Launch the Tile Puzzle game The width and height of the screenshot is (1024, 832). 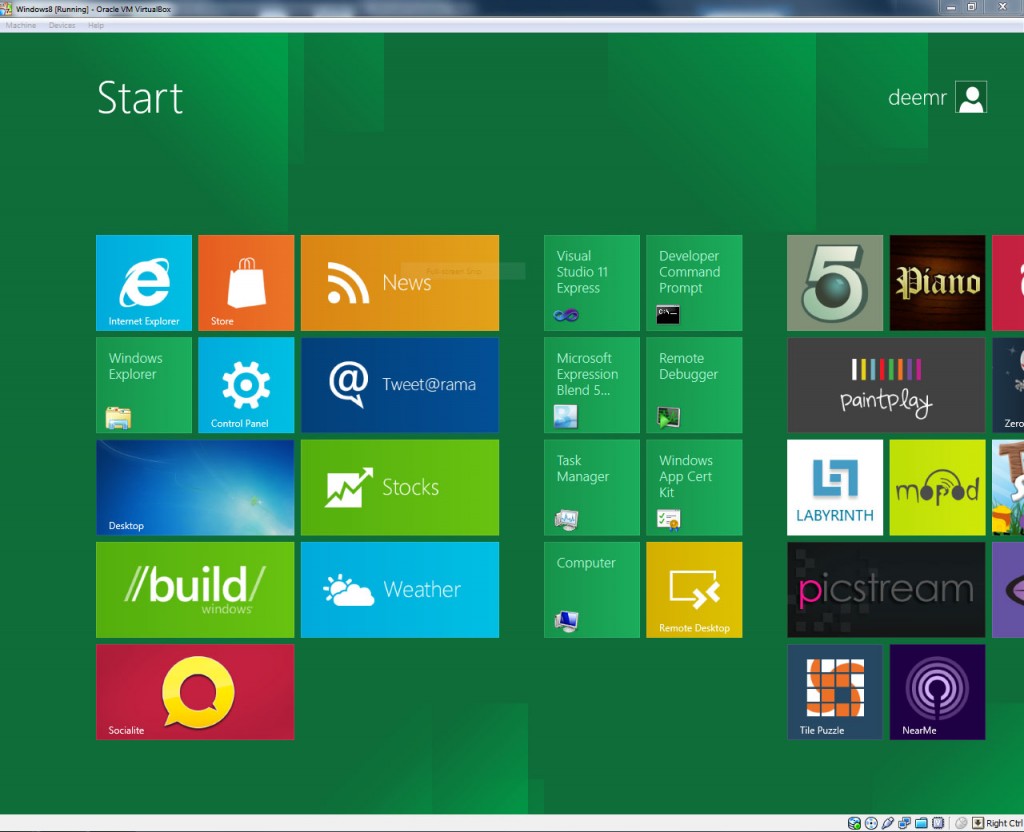point(834,692)
